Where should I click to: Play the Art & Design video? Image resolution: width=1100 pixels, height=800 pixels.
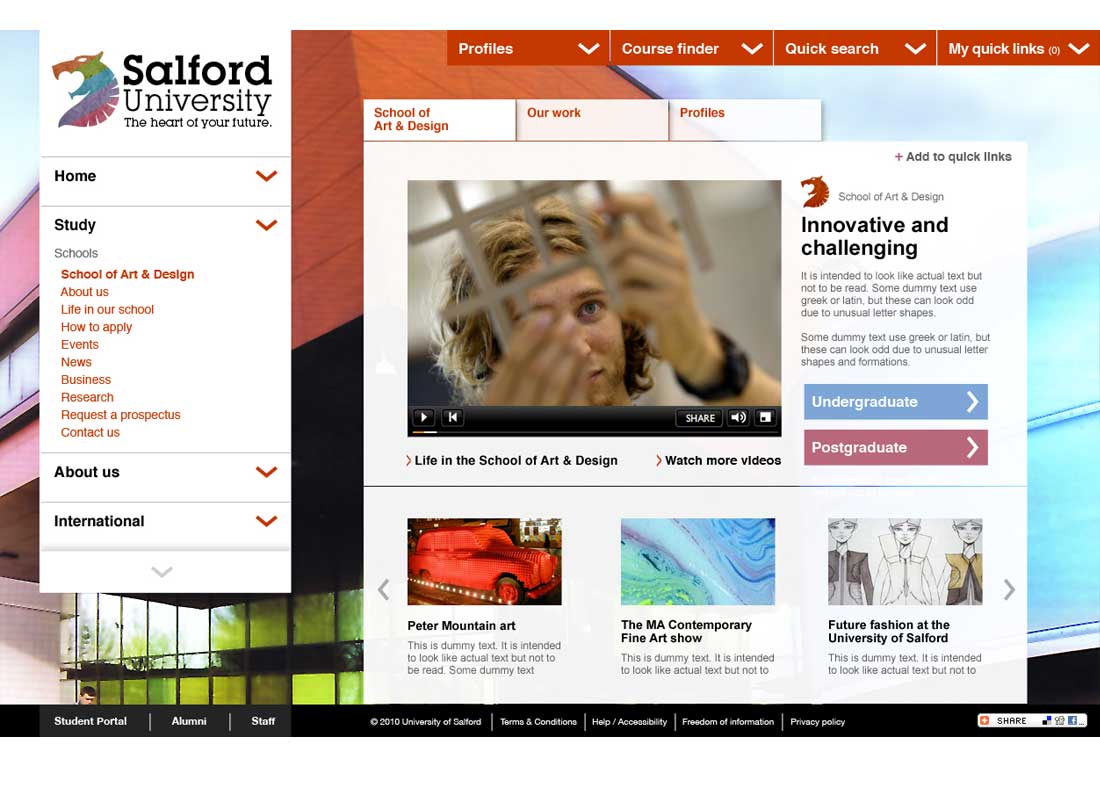coord(424,418)
